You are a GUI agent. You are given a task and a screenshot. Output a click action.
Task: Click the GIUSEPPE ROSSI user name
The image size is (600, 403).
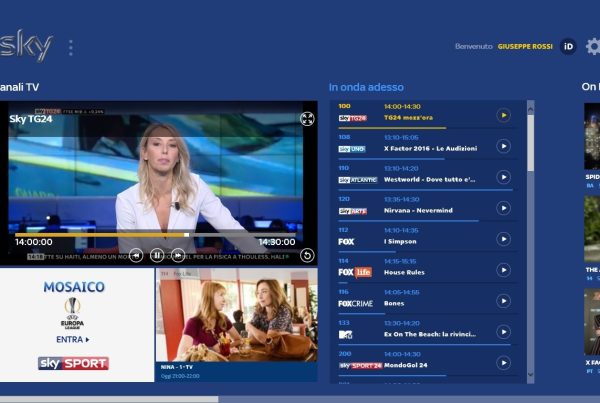point(526,46)
